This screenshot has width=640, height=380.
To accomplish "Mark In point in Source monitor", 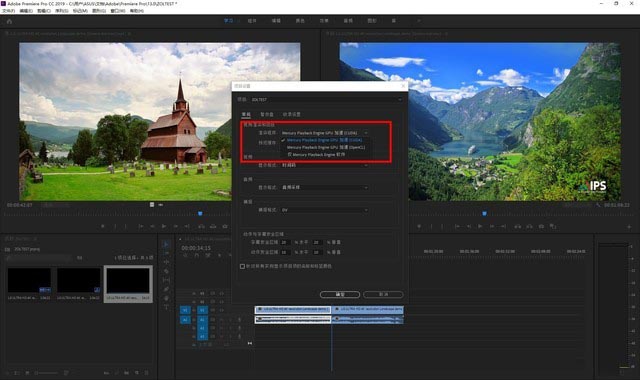I will pos(116,226).
